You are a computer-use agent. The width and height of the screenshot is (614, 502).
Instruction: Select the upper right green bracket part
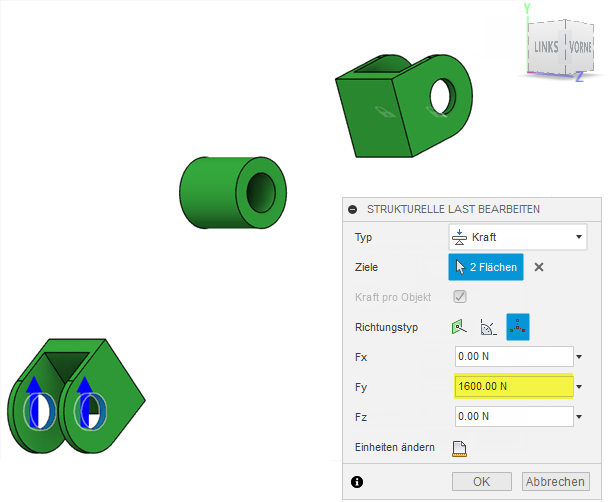click(404, 106)
